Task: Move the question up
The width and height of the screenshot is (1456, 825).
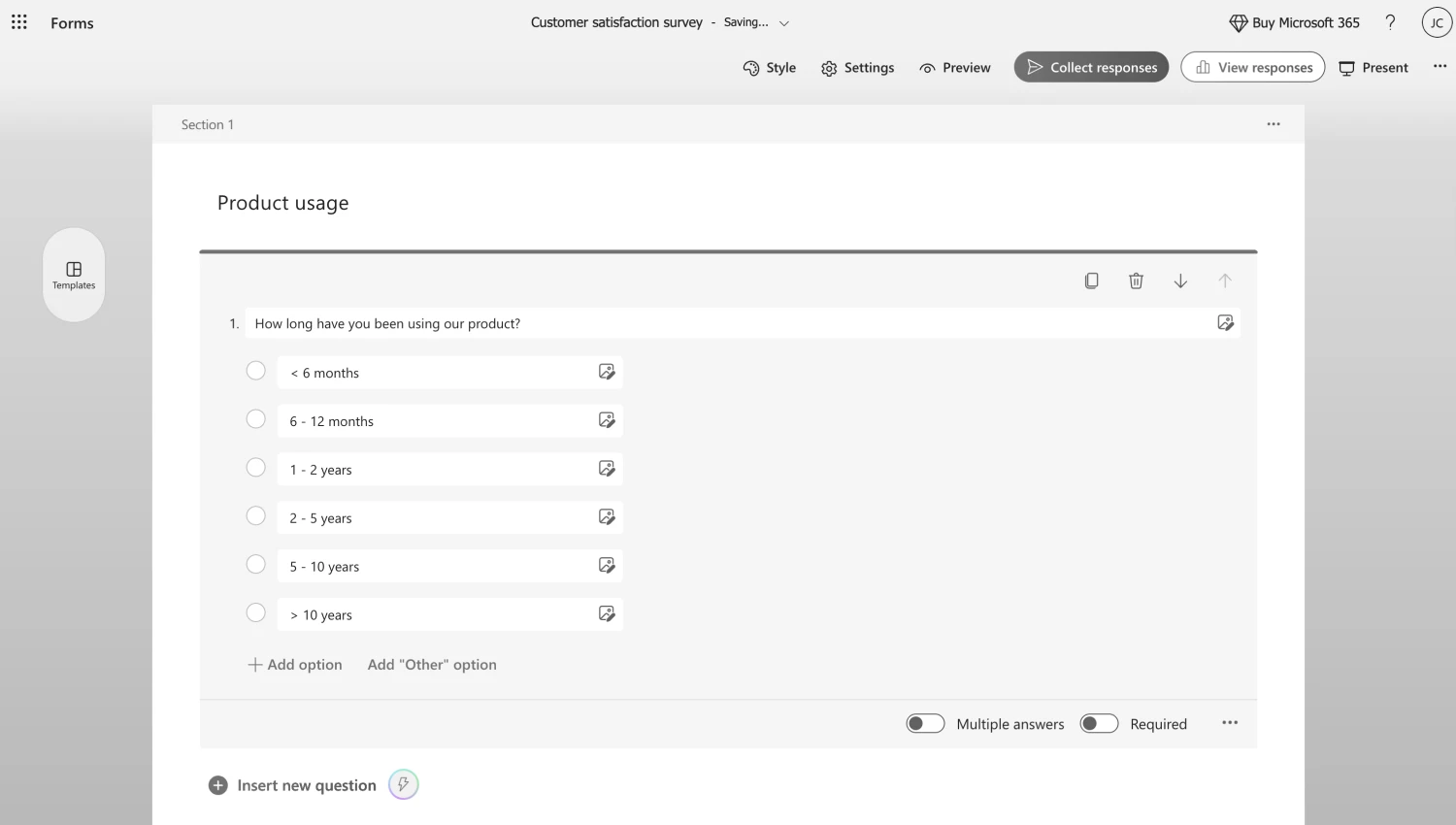Action: (x=1225, y=280)
